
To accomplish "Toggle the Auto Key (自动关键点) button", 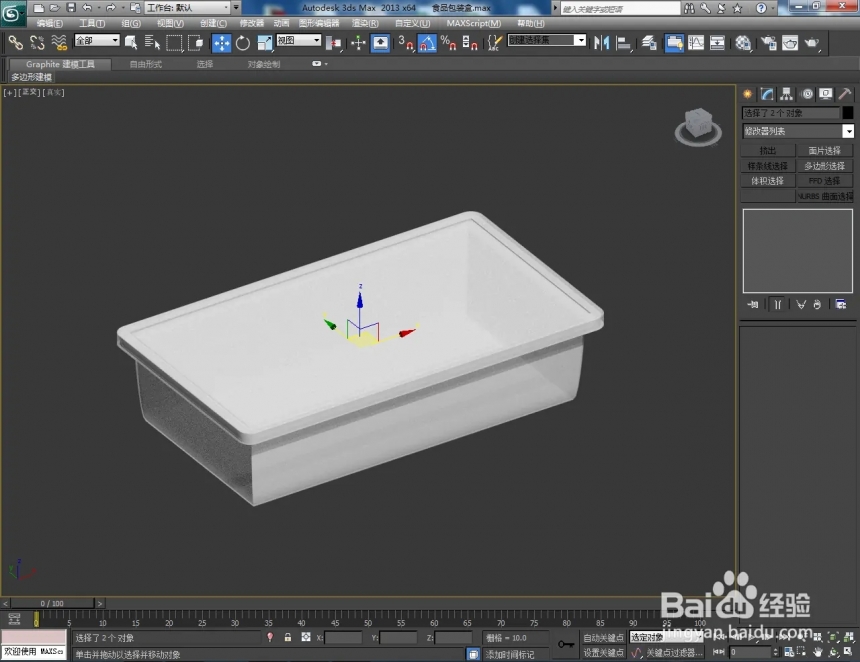I will [x=603, y=637].
